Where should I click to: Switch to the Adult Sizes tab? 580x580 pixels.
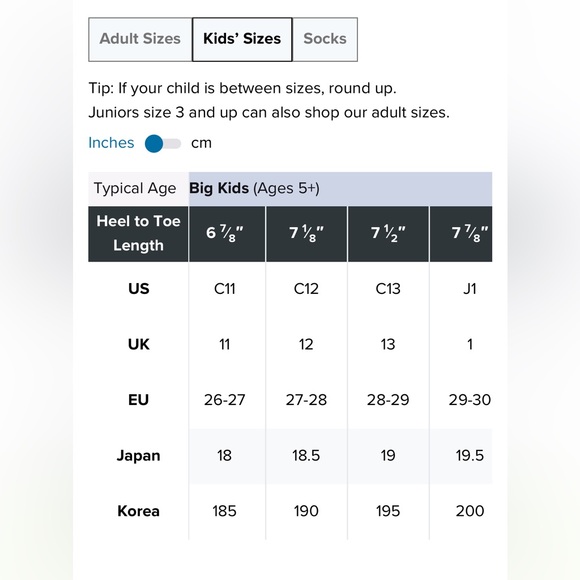pyautogui.click(x=140, y=39)
